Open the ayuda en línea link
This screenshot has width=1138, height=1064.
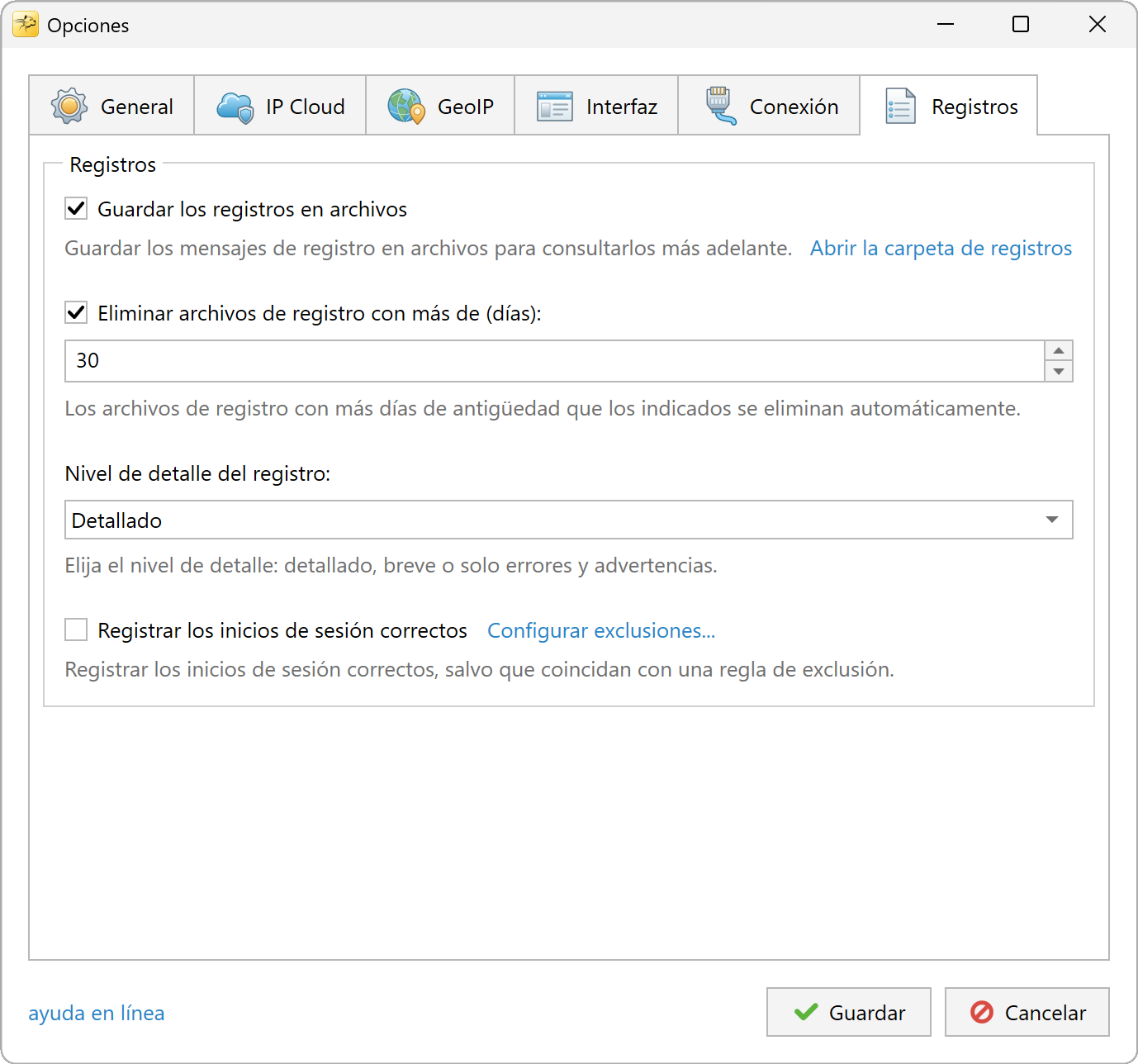coord(97,1013)
